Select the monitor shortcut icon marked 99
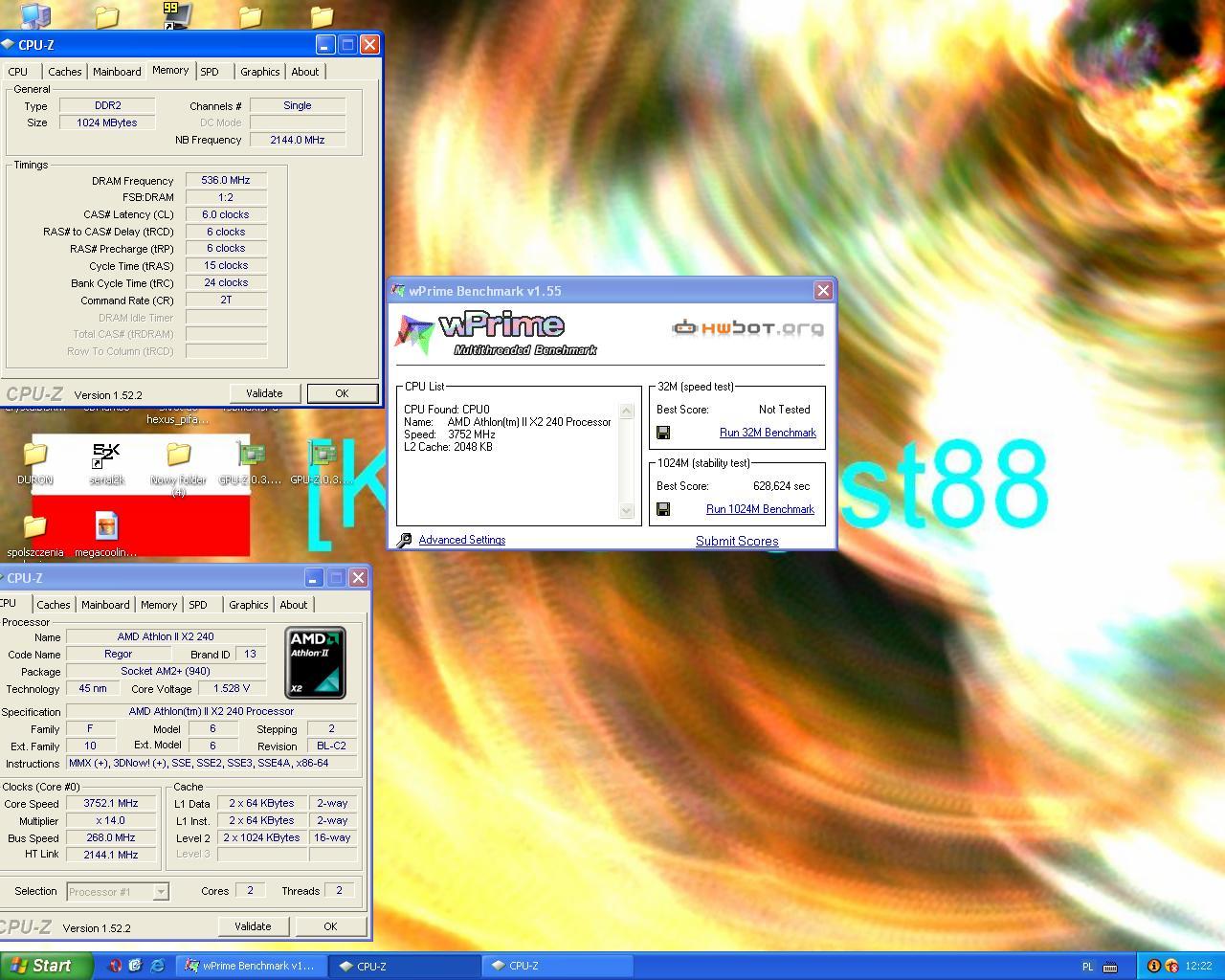The image size is (1225, 980). click(177, 14)
